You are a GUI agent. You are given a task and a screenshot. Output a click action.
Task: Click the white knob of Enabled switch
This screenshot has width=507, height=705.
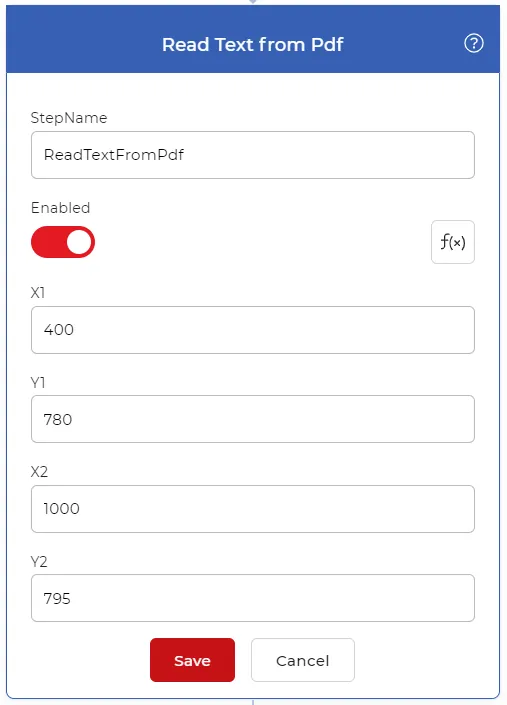point(79,242)
